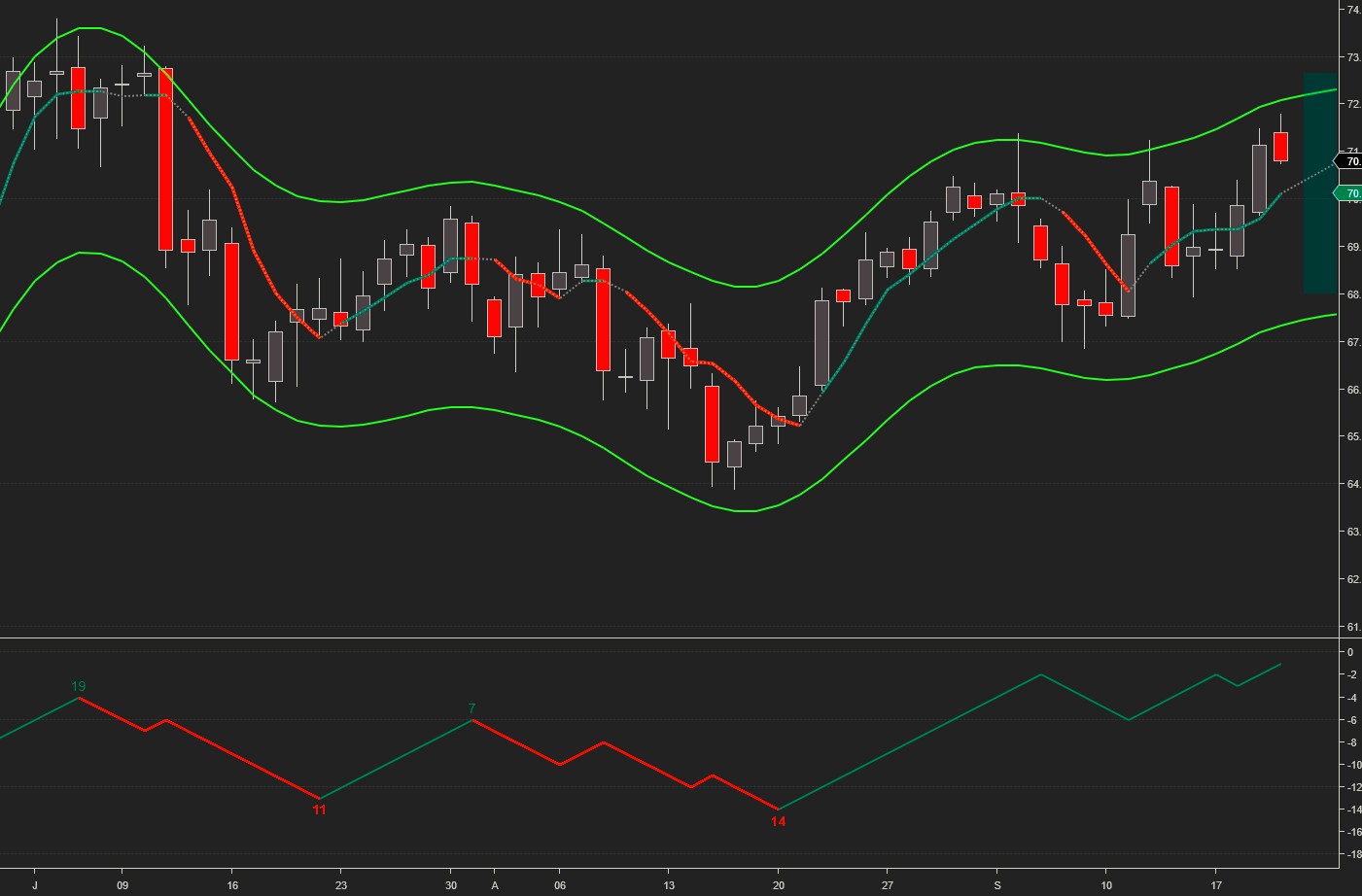Click the 74 level on the price axis
Screen dimensions: 1362x896
tap(1354, 10)
